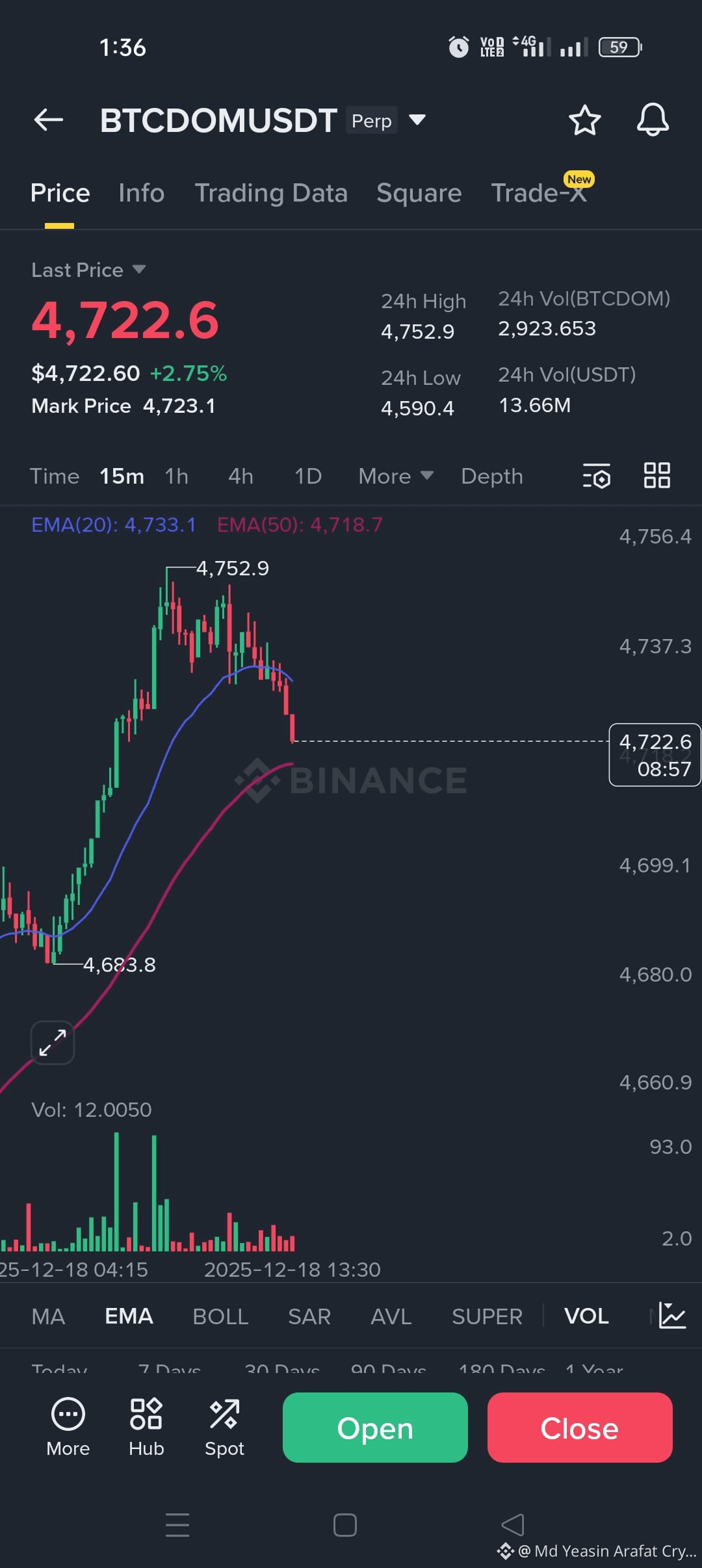The height and width of the screenshot is (1568, 702).
Task: Tap the +2.75% change percentage
Action: pos(188,373)
